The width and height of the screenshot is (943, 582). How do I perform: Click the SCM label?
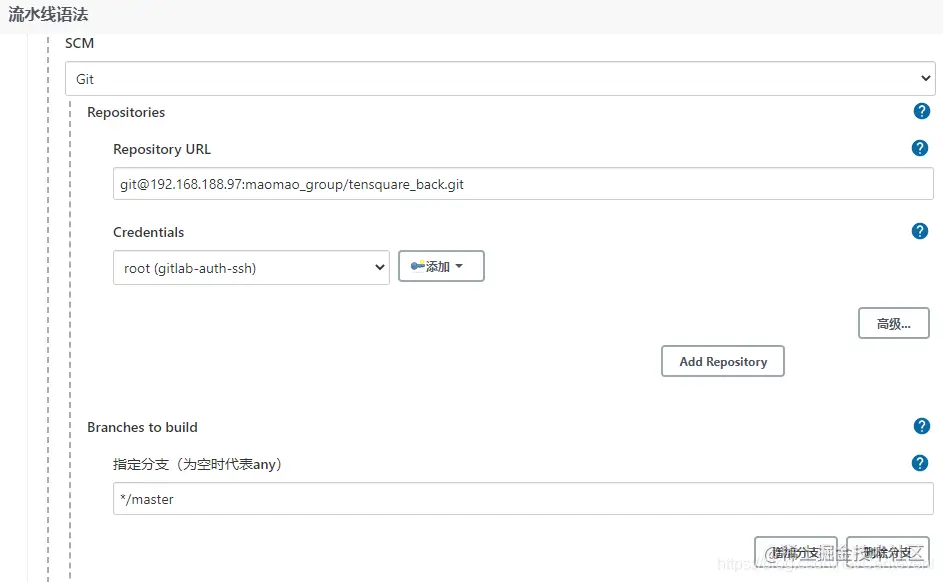click(x=79, y=43)
